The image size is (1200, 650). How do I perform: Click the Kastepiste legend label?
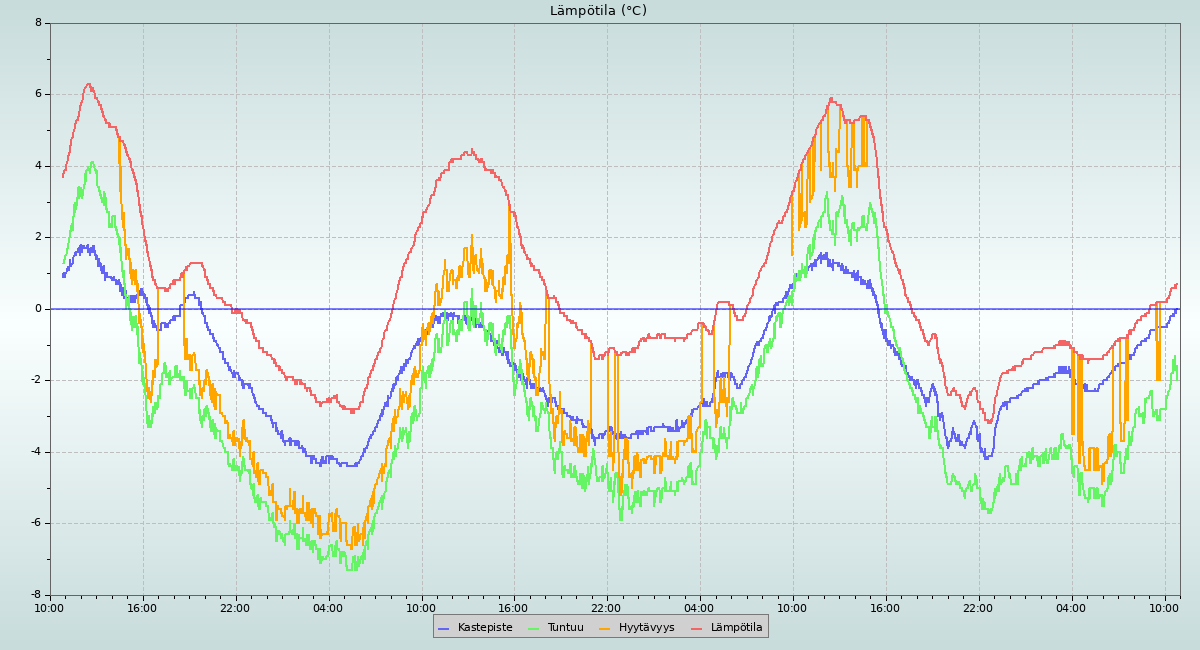(485, 628)
